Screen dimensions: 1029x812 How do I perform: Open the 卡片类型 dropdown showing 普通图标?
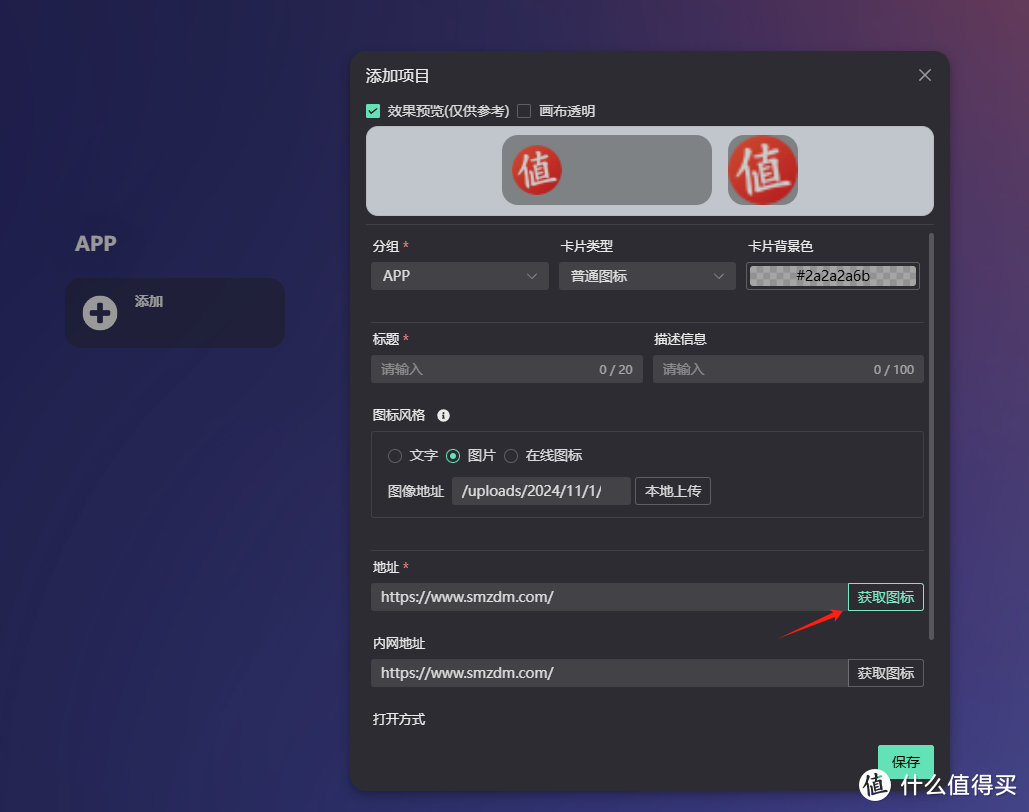(646, 275)
